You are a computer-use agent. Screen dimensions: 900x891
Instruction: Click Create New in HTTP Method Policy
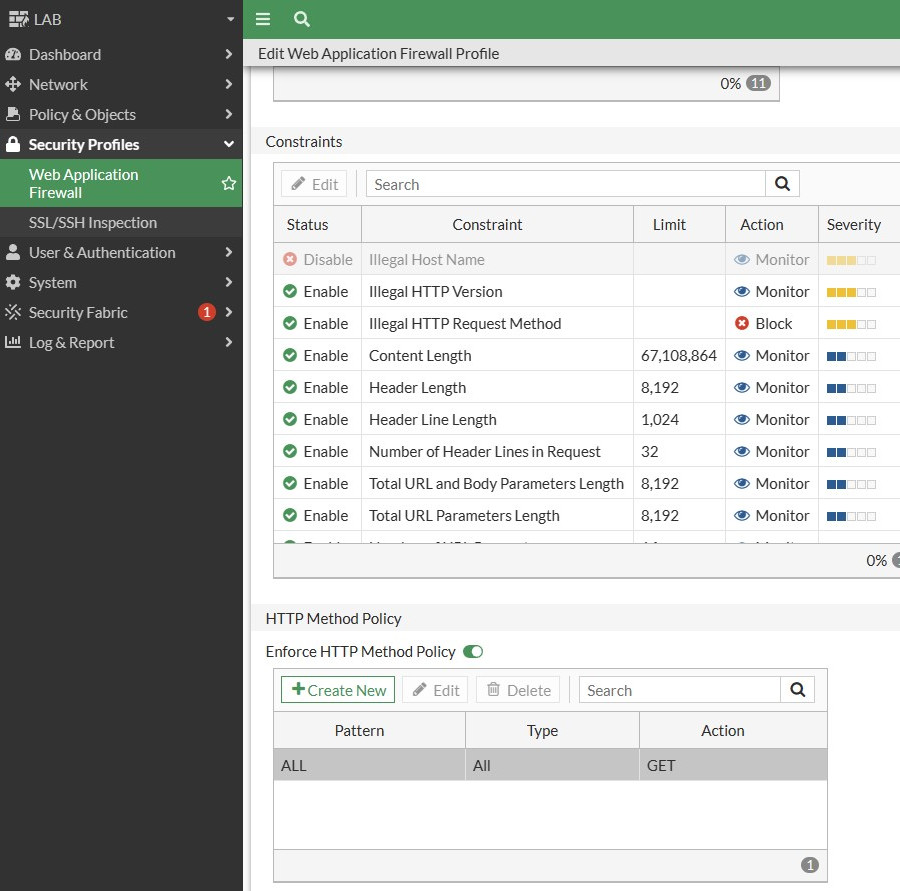click(x=338, y=689)
